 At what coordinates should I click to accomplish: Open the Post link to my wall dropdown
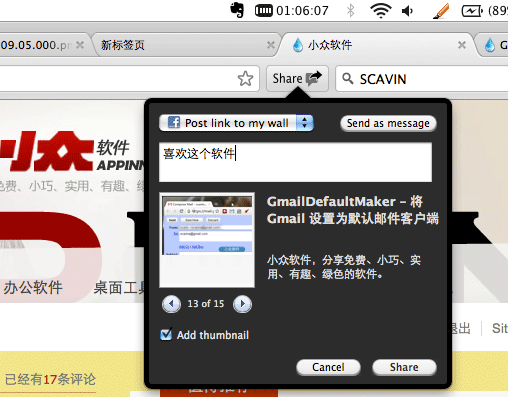pyautogui.click(x=236, y=123)
